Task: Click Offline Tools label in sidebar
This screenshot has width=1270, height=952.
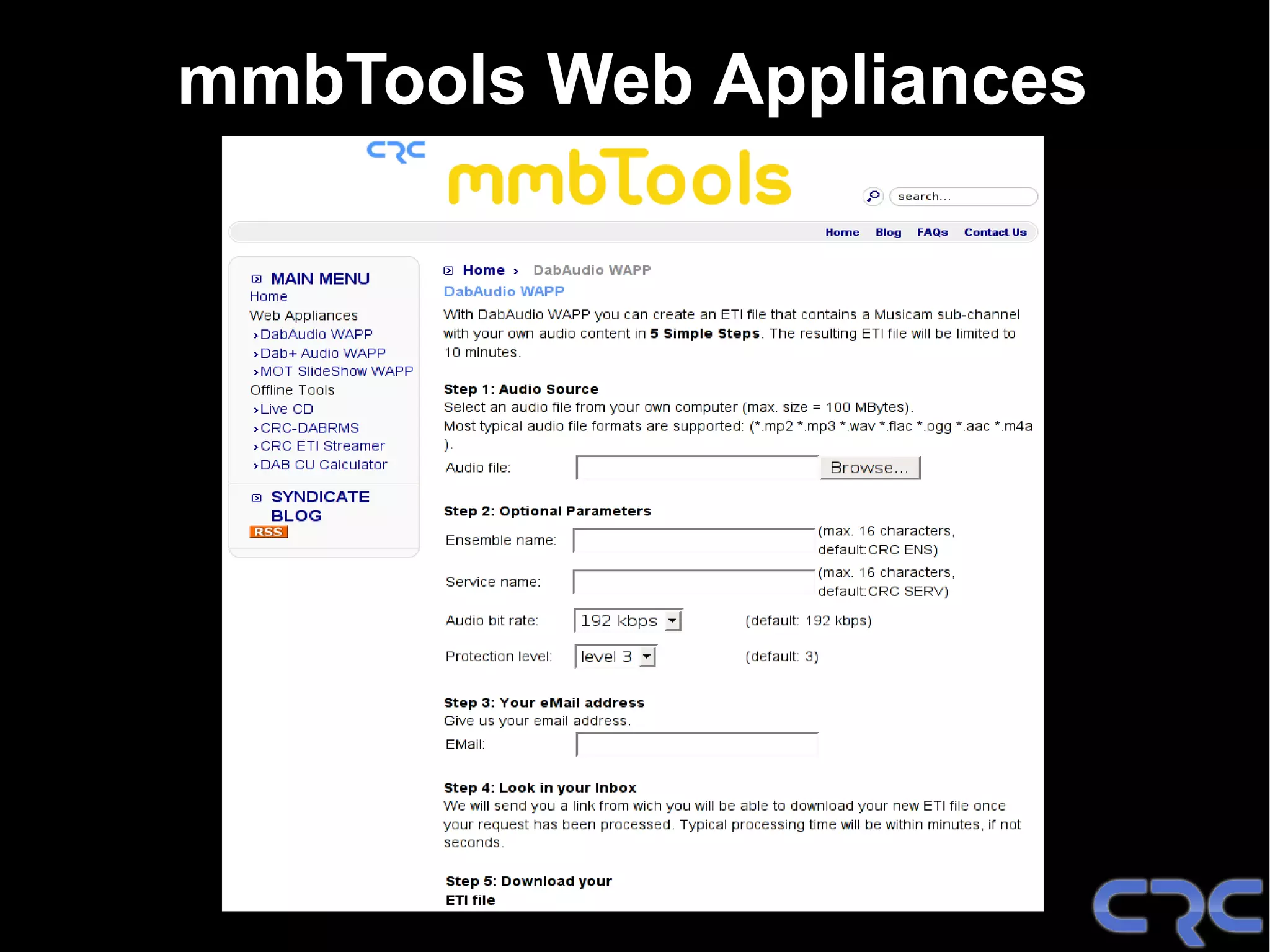Action: 292,390
